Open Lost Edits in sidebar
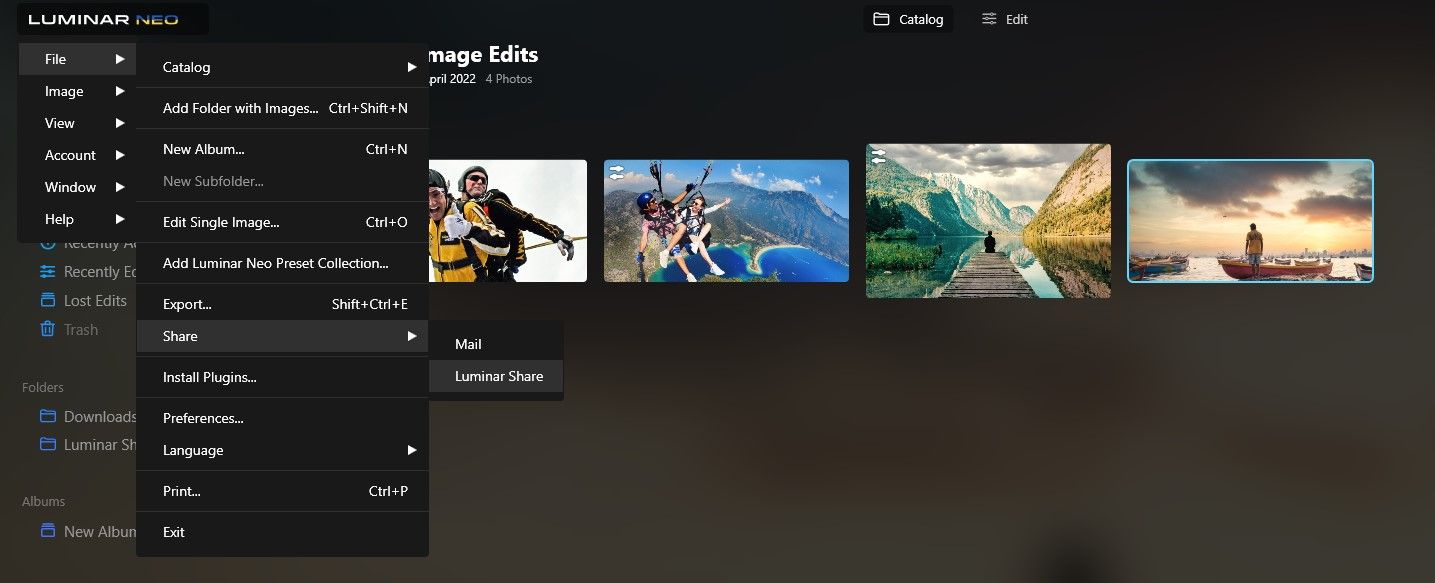Screen dimensions: 1435x583 coord(95,301)
